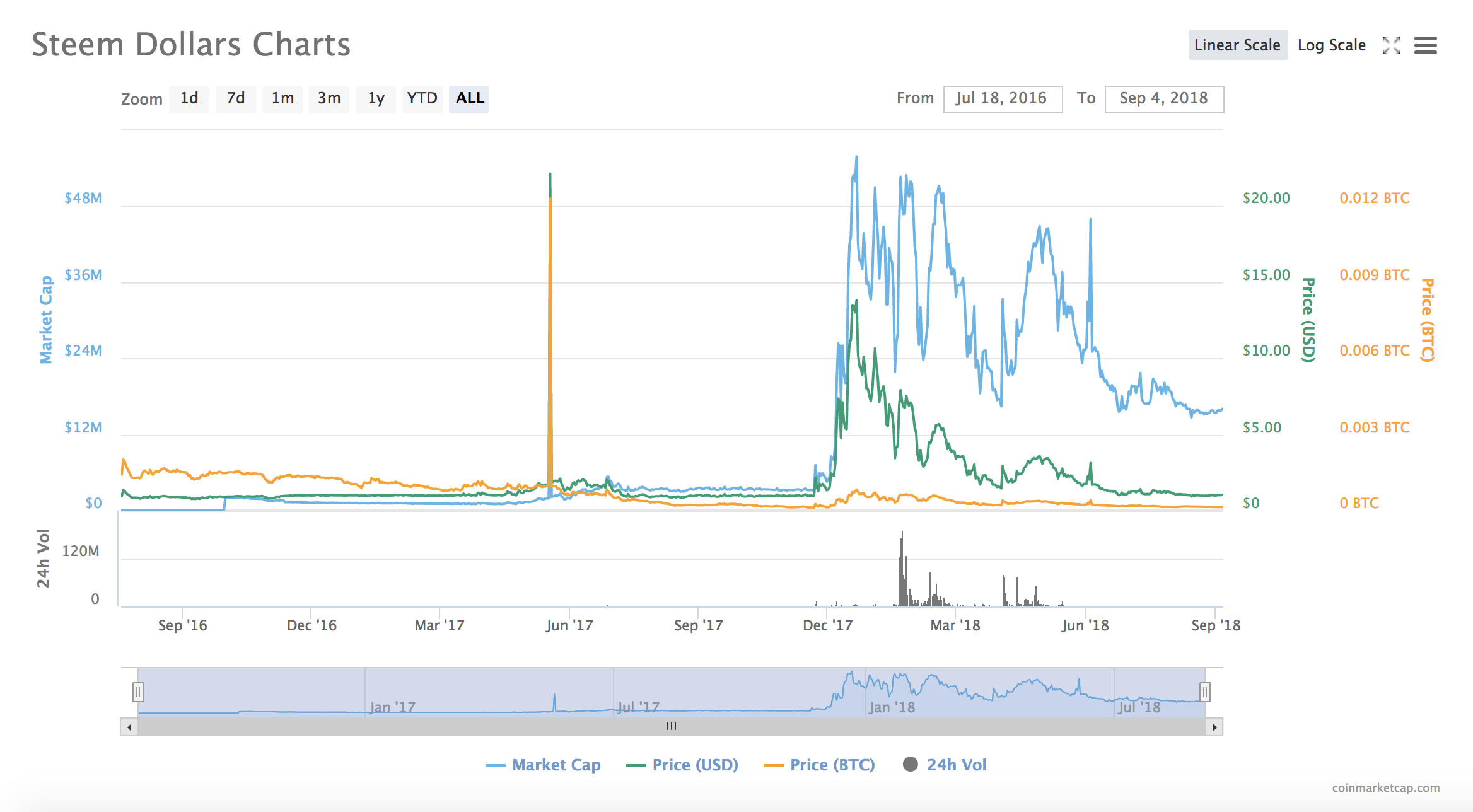Set zoom range to 1m
The width and height of the screenshot is (1473, 812).
(x=282, y=99)
